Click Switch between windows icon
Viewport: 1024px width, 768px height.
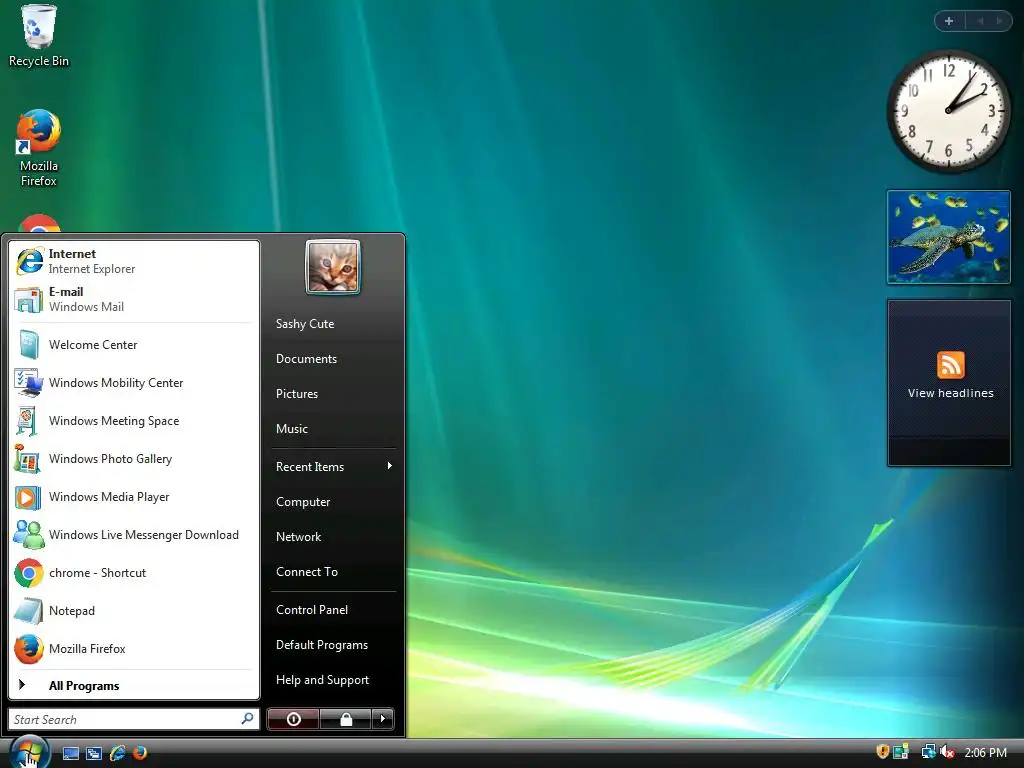pyautogui.click(x=94, y=753)
